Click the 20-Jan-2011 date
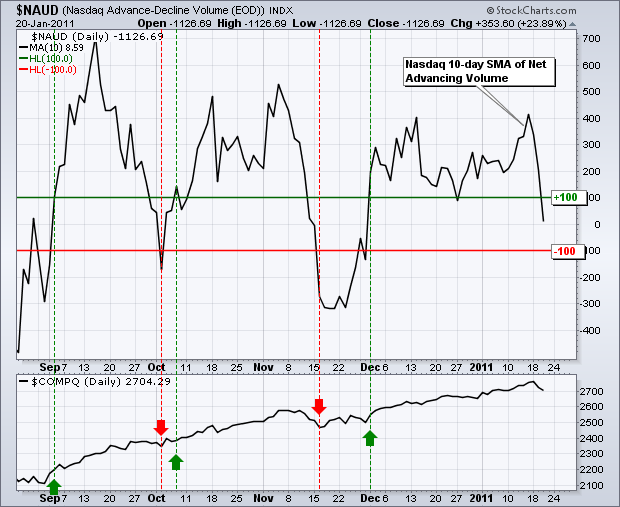 45,24
